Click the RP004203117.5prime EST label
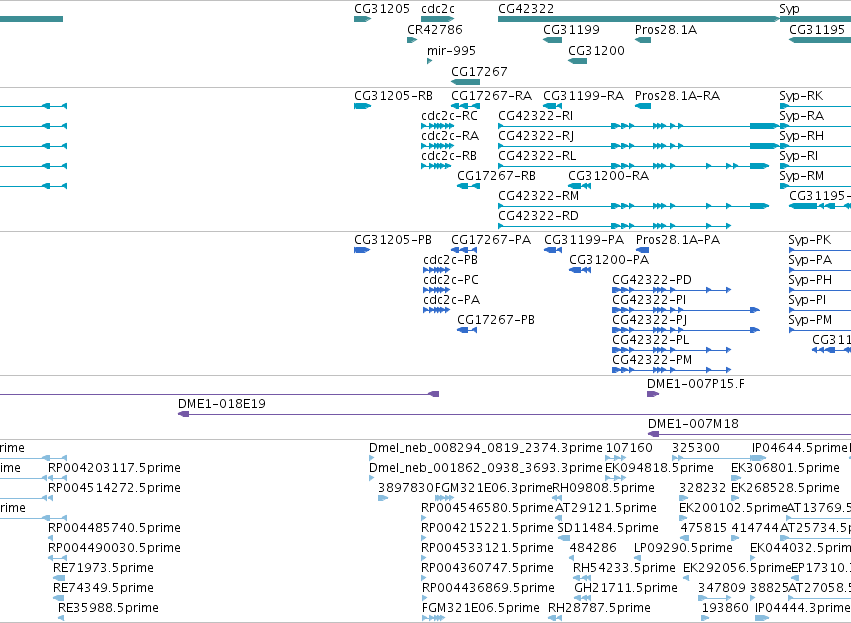The height and width of the screenshot is (623, 851). pyautogui.click(x=114, y=468)
